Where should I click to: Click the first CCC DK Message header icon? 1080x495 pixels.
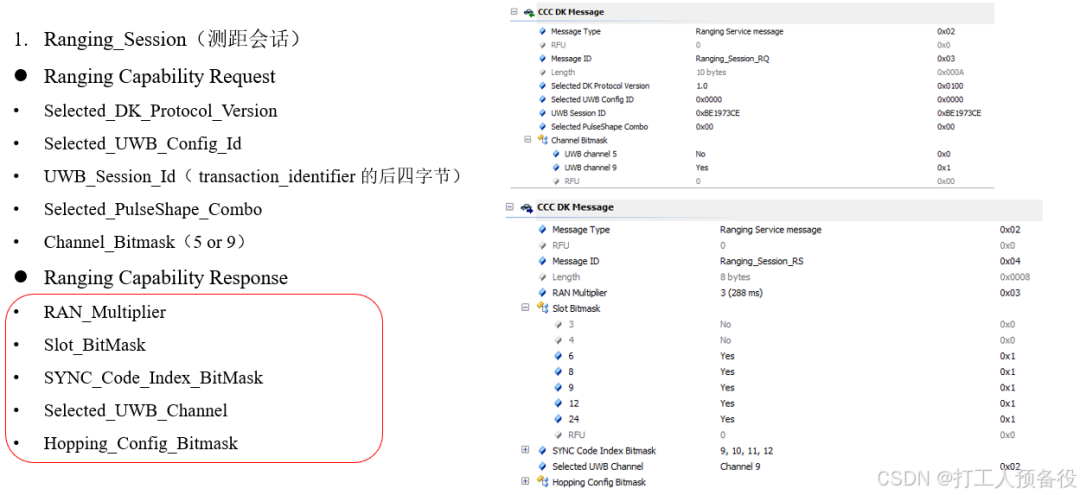tap(528, 12)
